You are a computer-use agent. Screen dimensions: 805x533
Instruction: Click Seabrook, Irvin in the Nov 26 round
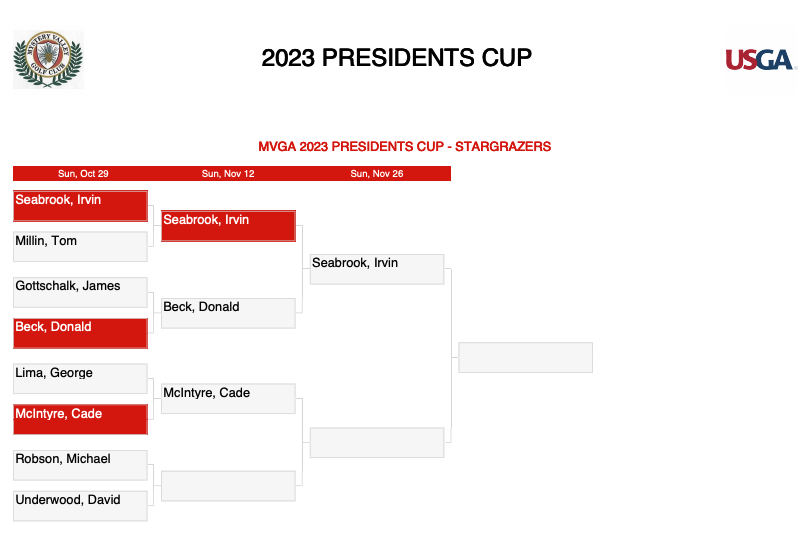tap(377, 269)
